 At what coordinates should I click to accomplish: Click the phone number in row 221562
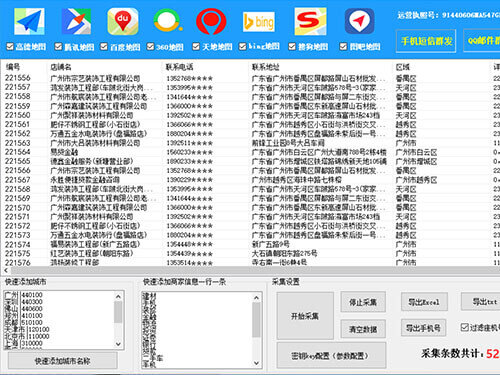pyautogui.click(x=189, y=134)
